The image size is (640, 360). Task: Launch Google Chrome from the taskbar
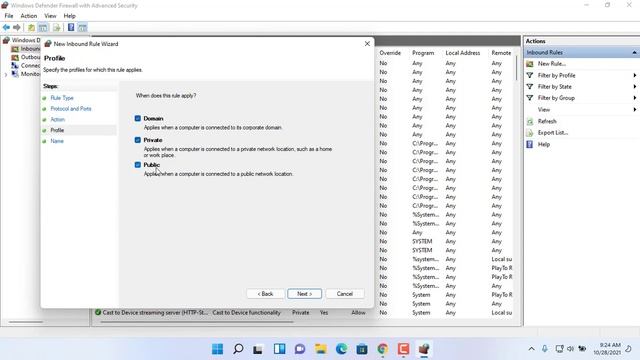pyautogui.click(x=383, y=349)
